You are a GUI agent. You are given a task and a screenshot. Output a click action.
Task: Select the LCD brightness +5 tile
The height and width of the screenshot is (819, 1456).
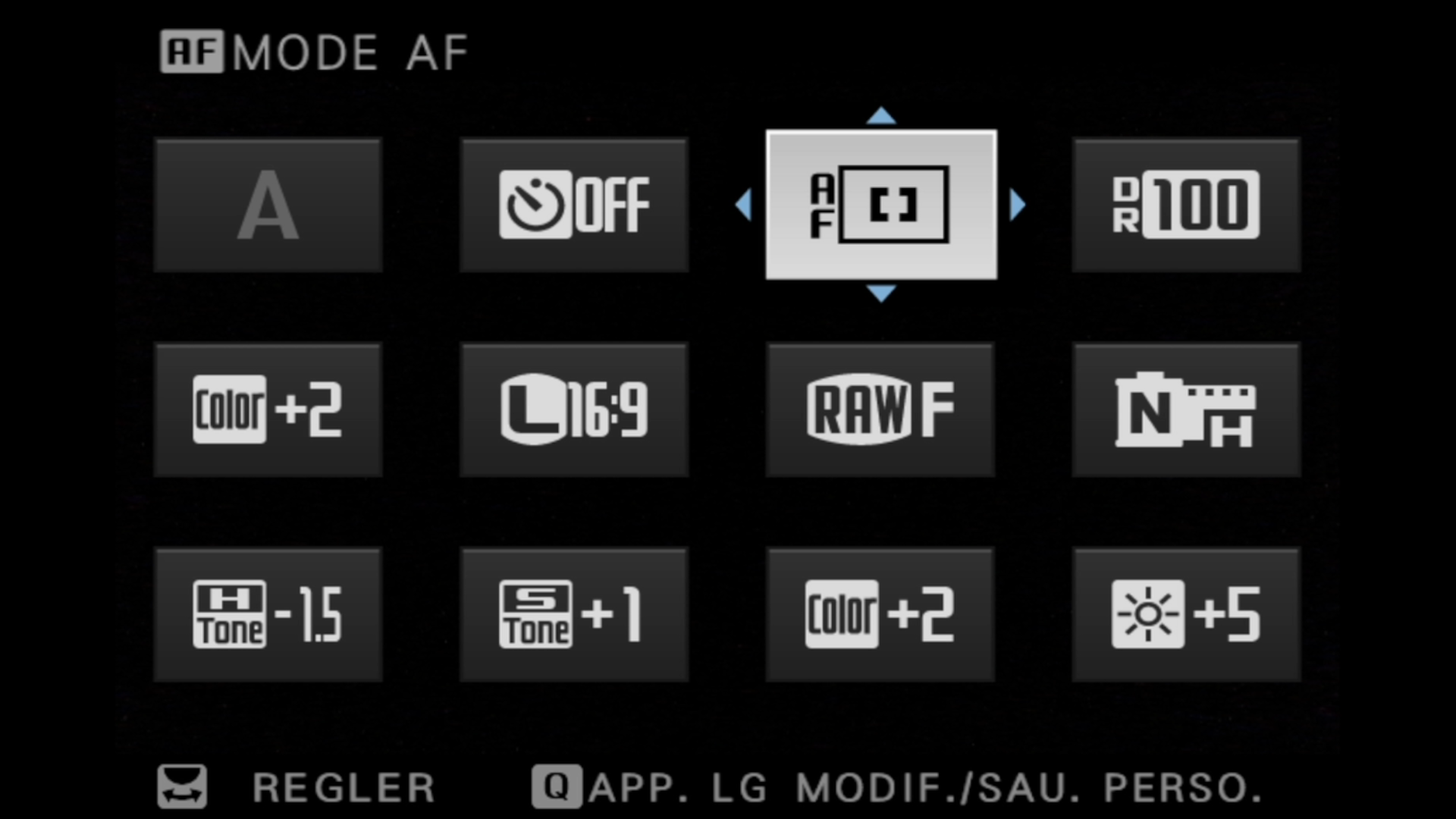(x=1186, y=614)
